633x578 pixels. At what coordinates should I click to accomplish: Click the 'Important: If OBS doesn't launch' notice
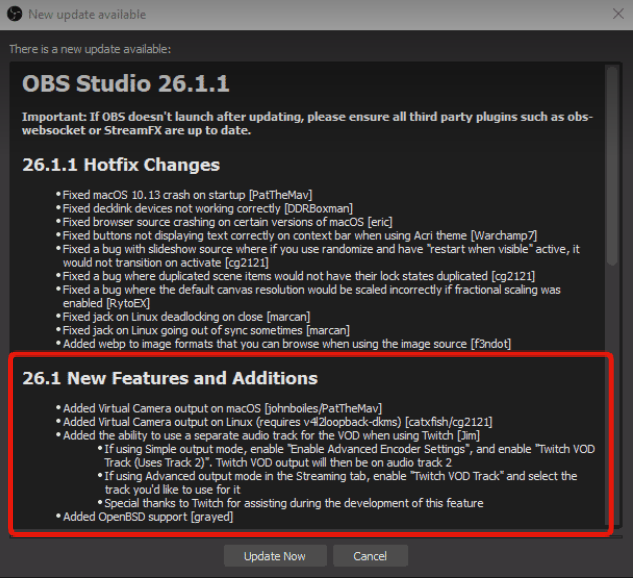pyautogui.click(x=307, y=124)
